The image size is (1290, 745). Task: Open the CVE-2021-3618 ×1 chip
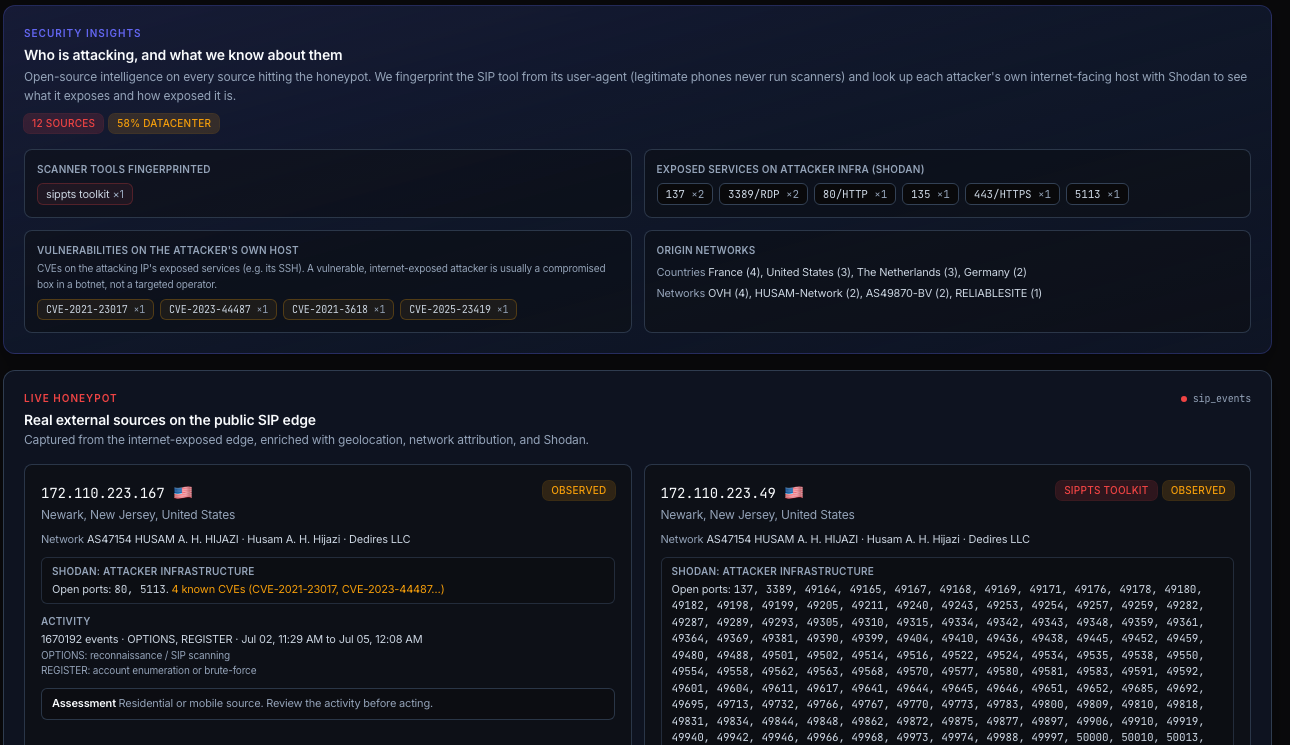338,310
